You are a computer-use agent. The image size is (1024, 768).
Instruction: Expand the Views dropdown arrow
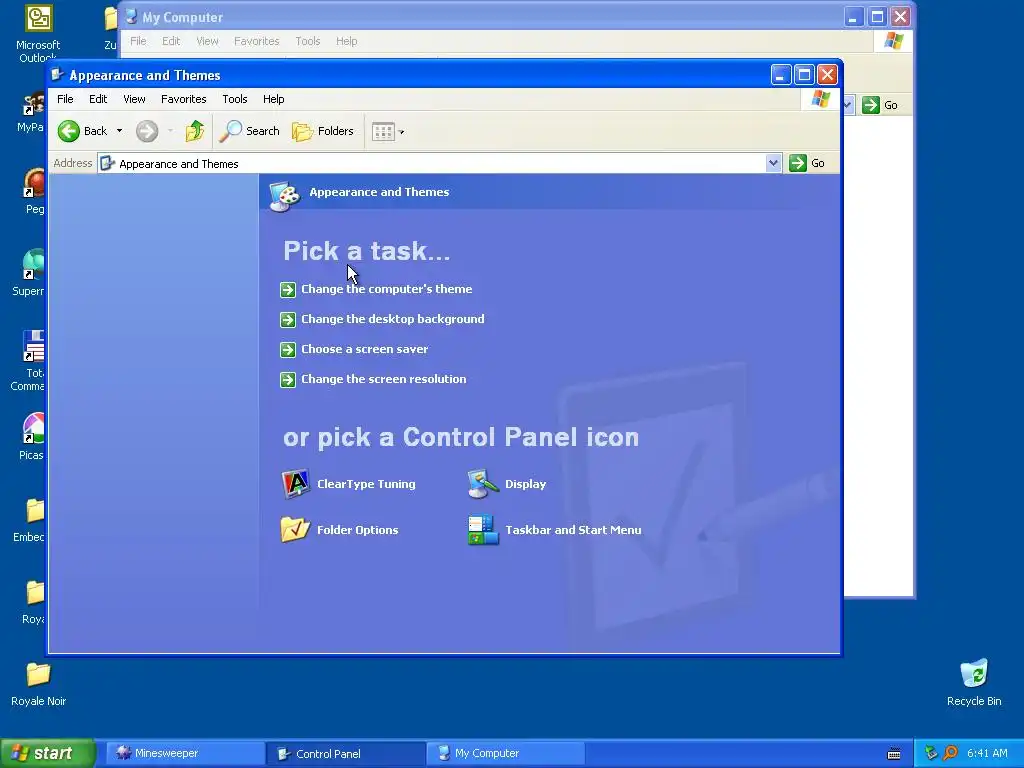(x=401, y=132)
